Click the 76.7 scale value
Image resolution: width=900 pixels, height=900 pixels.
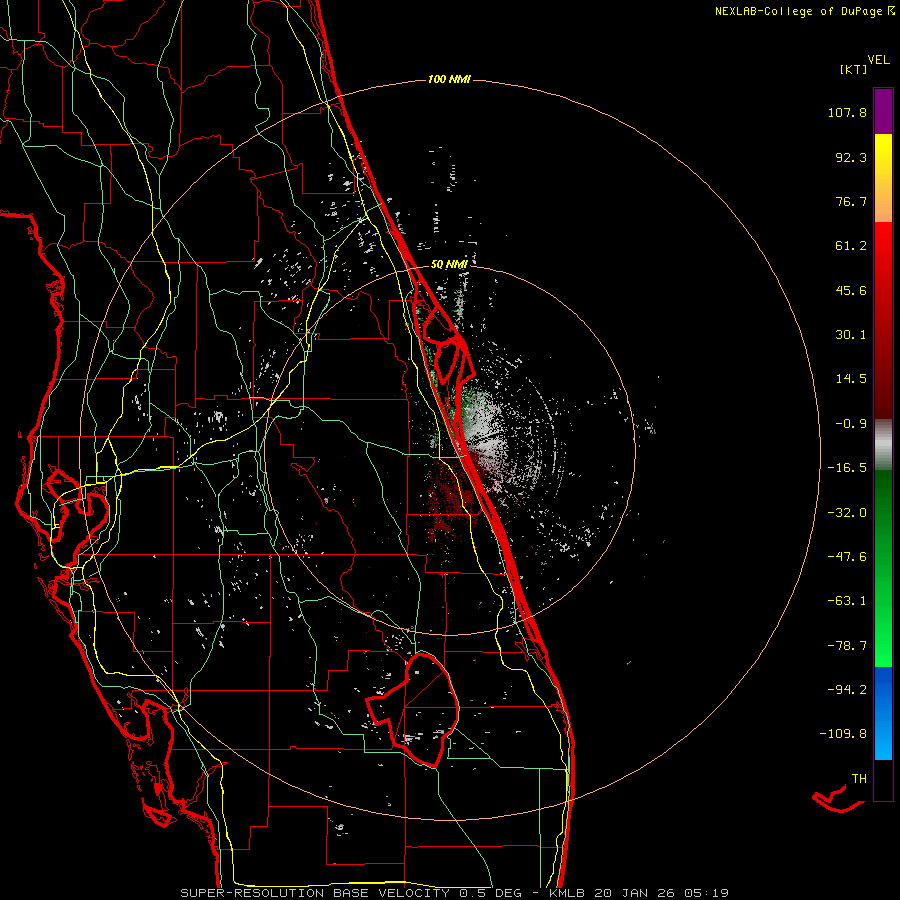click(x=851, y=201)
